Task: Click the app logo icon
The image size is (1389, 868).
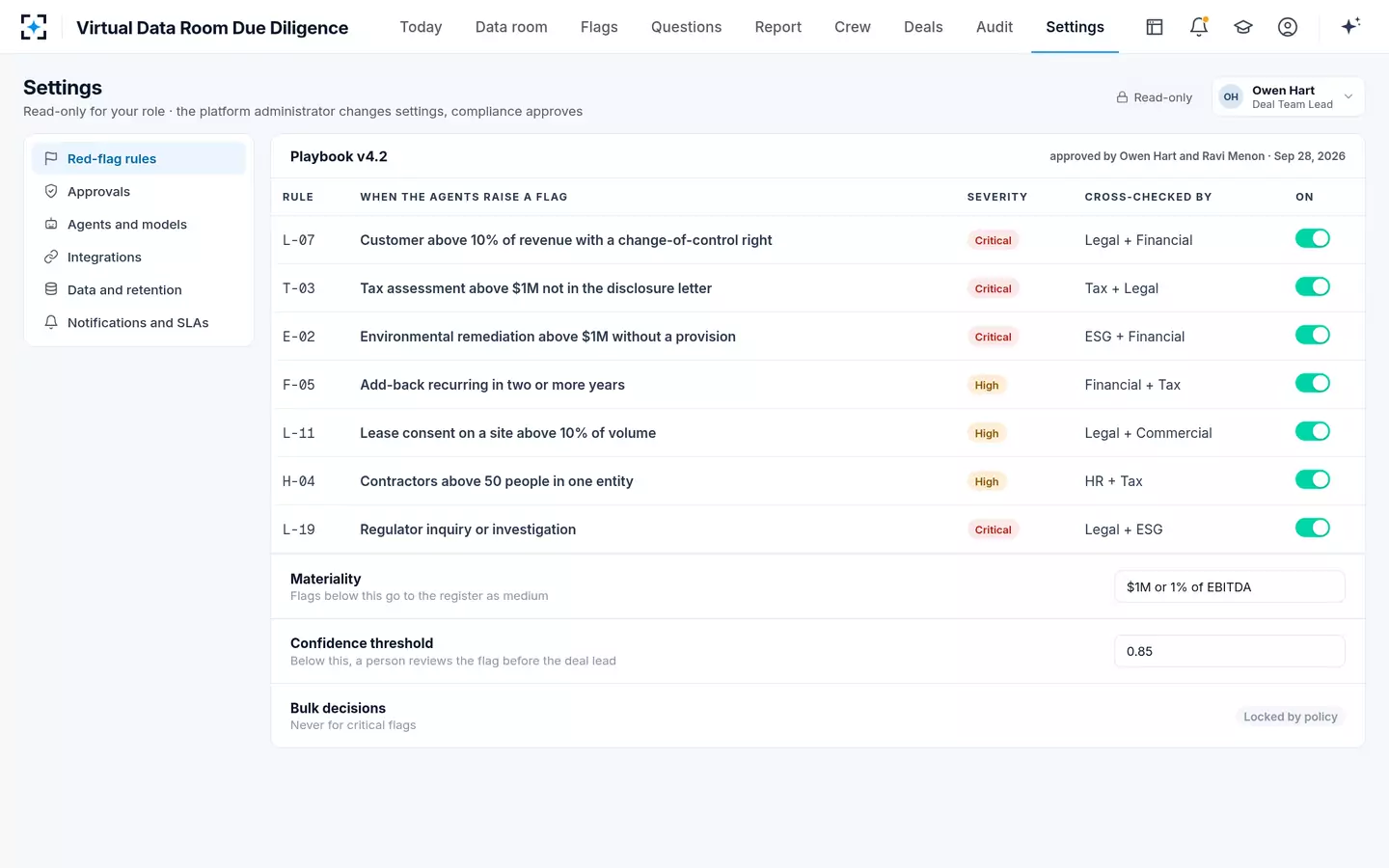Action: pyautogui.click(x=34, y=27)
